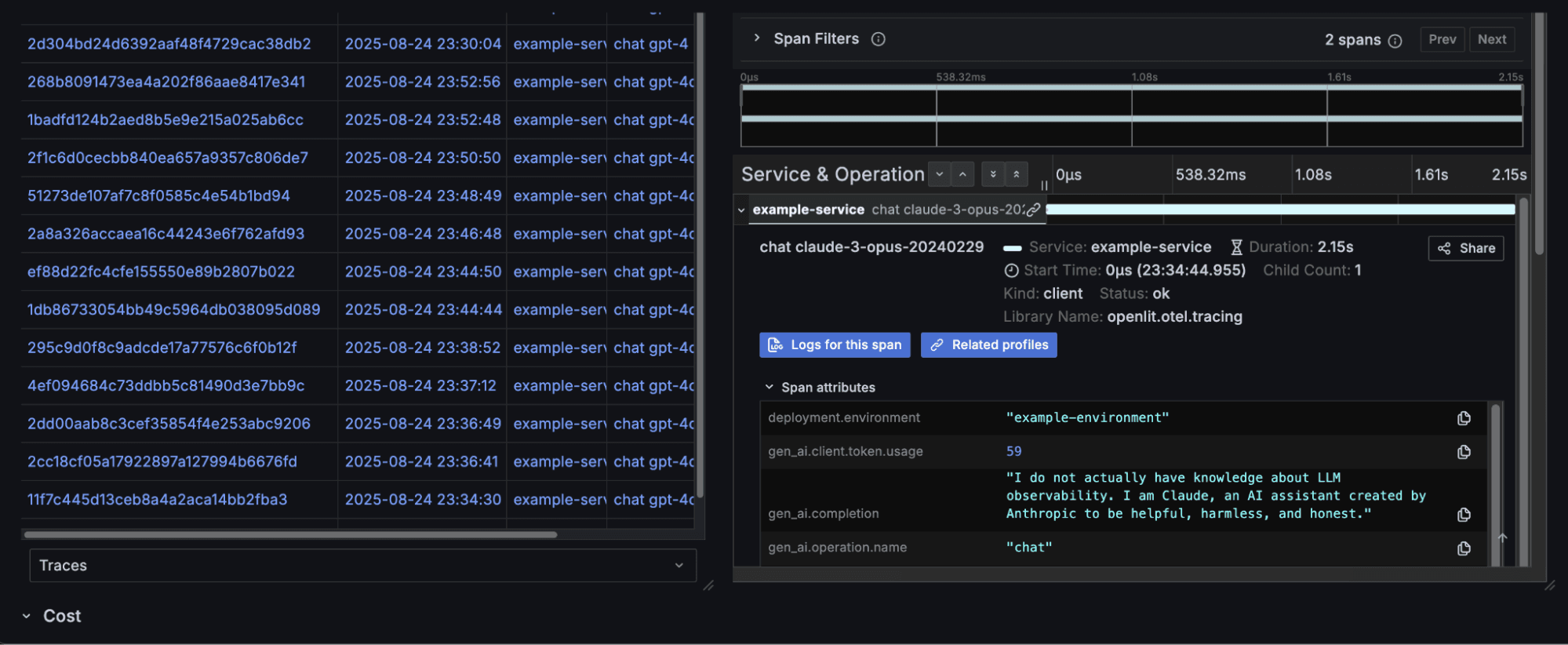Click the Prev span button
1568x645 pixels.
1442,39
